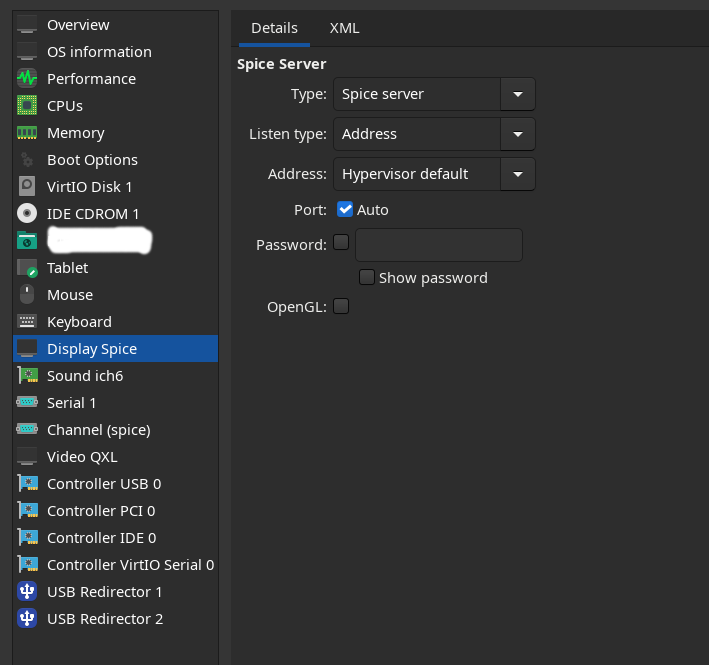Click the IDE CDROM 1 disc icon
The image size is (709, 665).
[28, 213]
